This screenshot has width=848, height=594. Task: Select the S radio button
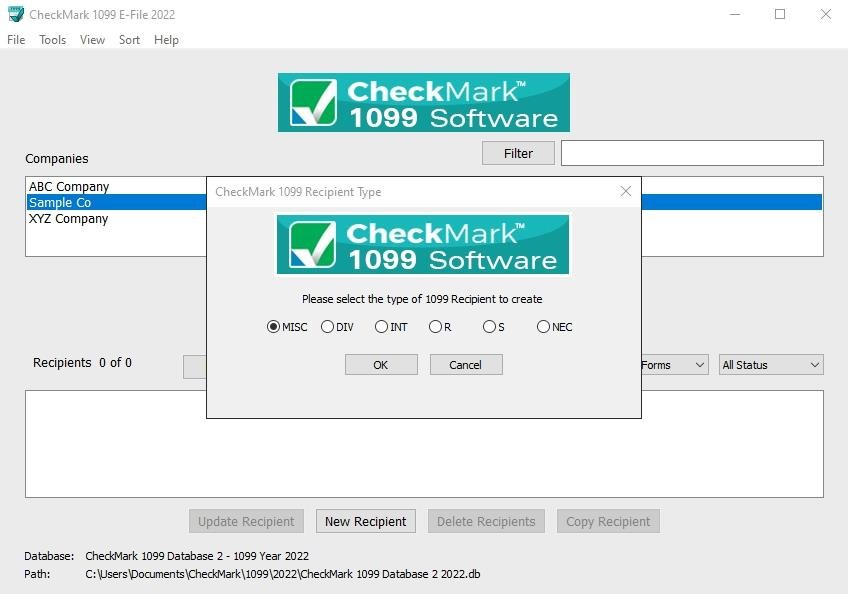[489, 327]
